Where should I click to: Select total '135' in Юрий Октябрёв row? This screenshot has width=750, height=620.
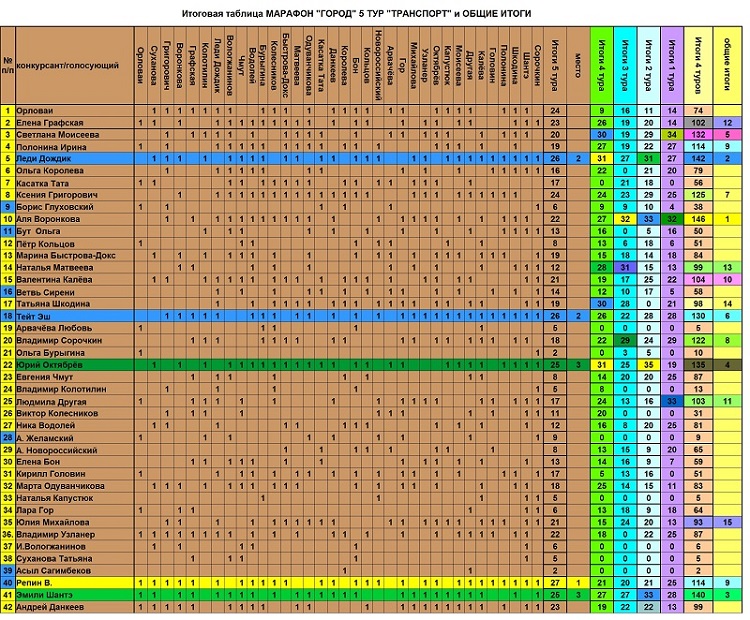pyautogui.click(x=698, y=365)
